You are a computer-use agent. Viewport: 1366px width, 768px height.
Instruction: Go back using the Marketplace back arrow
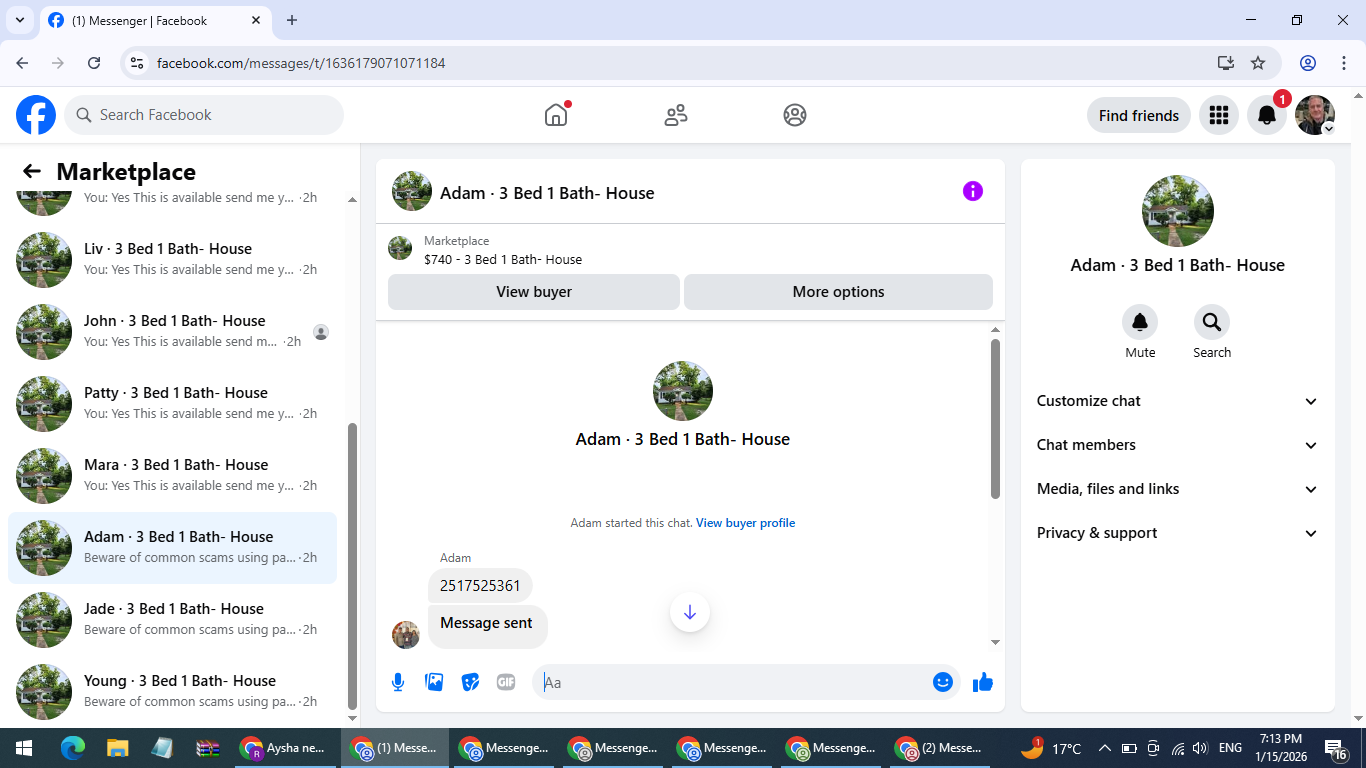click(x=32, y=171)
